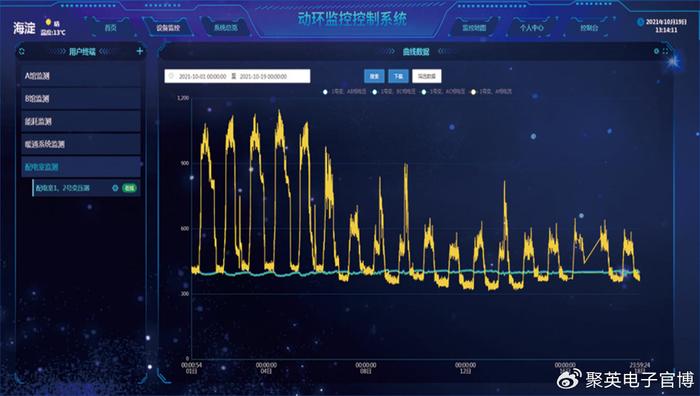Click the fullscreen icon of chart panel
This screenshot has width=700, height=396.
pos(665,51)
